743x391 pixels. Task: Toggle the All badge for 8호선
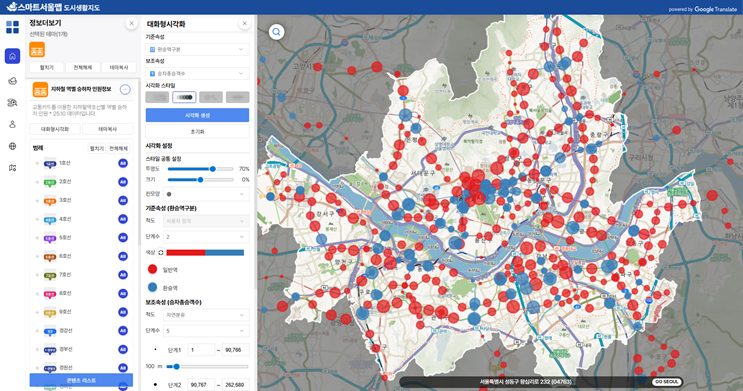click(123, 293)
